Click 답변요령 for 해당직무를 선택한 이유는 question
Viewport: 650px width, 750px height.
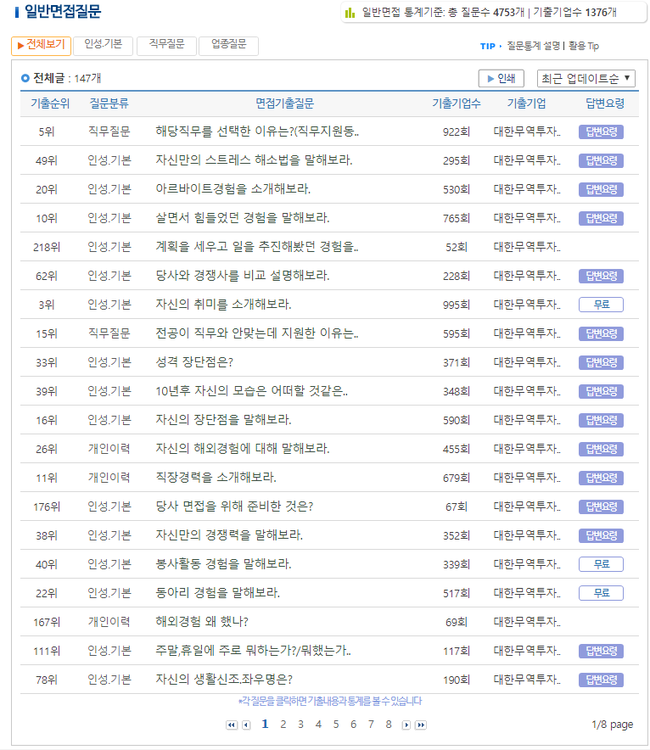point(601,132)
